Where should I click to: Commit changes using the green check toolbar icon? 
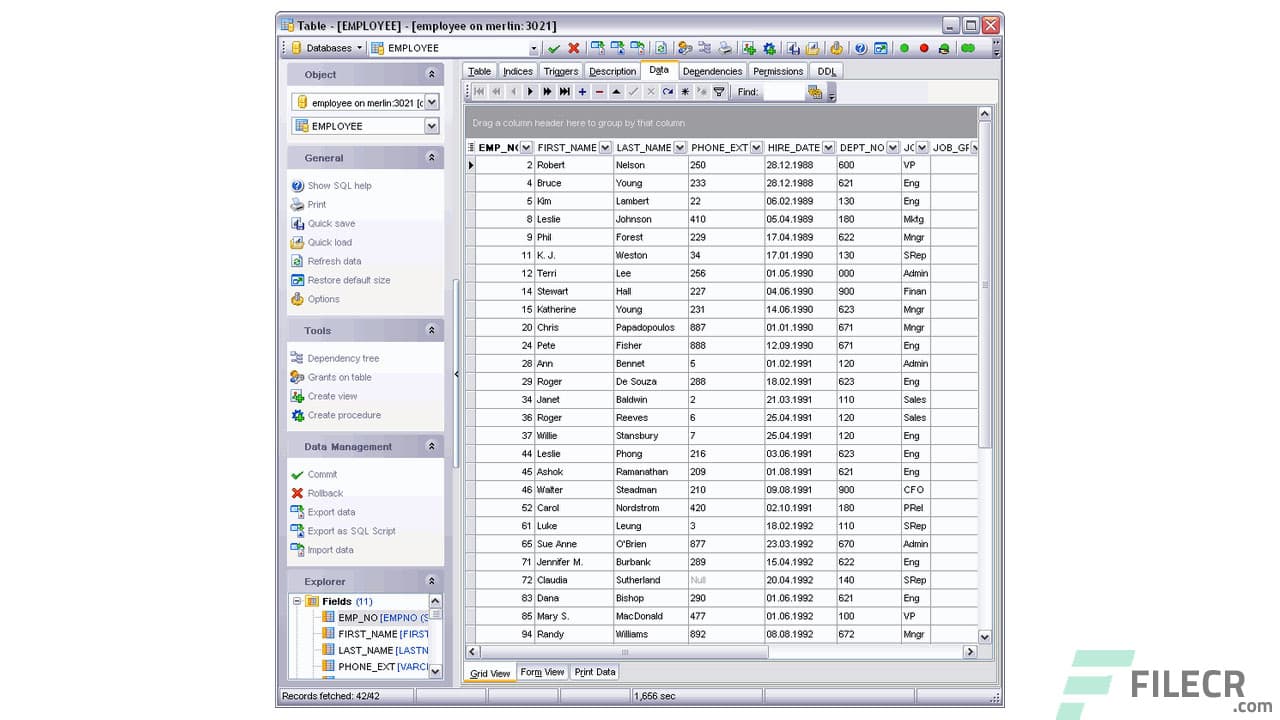[553, 47]
